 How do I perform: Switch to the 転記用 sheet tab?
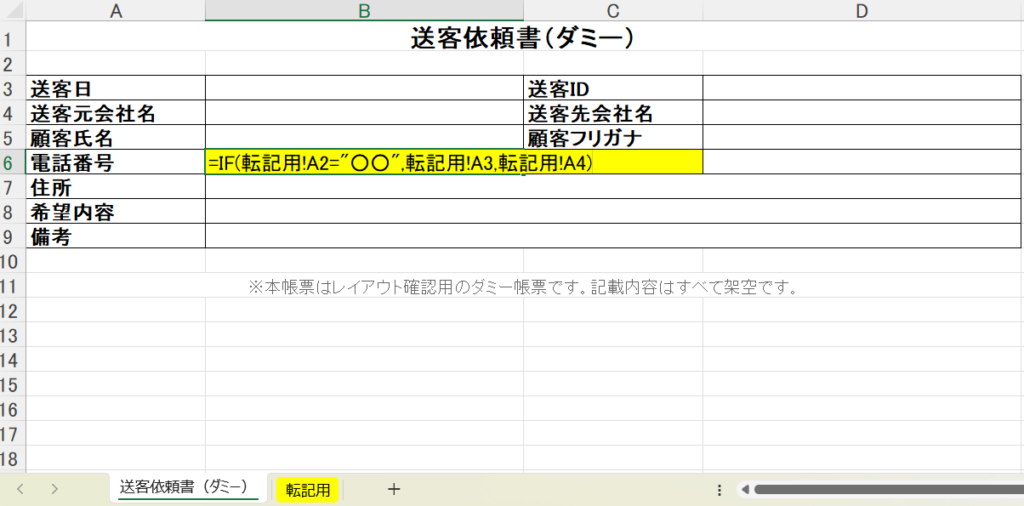pos(307,489)
